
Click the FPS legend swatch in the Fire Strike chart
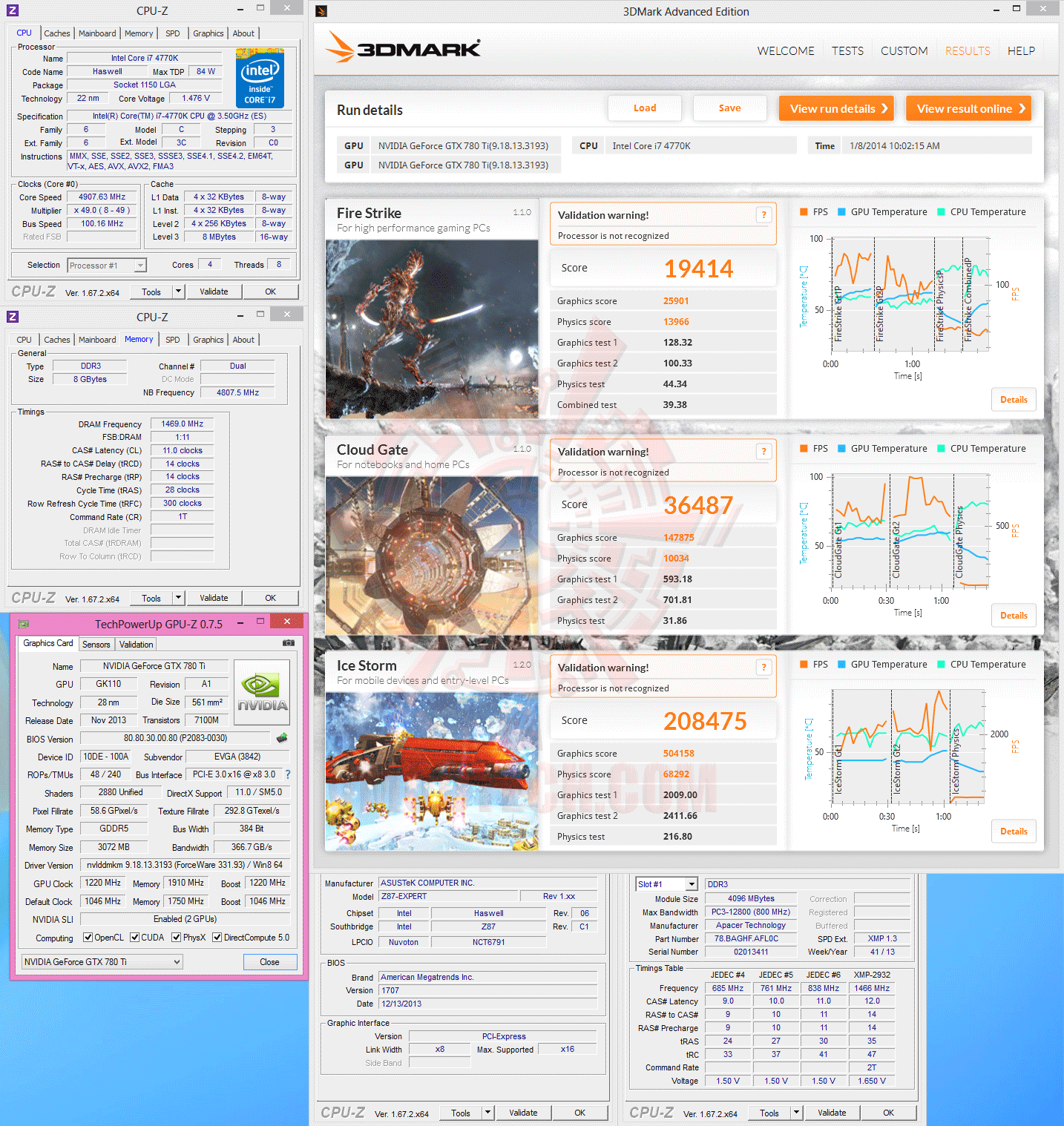coord(804,212)
